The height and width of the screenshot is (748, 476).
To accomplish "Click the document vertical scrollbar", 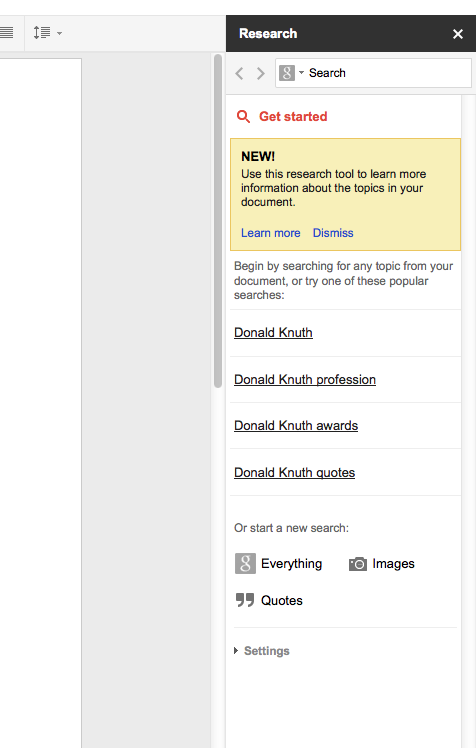I will [x=218, y=220].
